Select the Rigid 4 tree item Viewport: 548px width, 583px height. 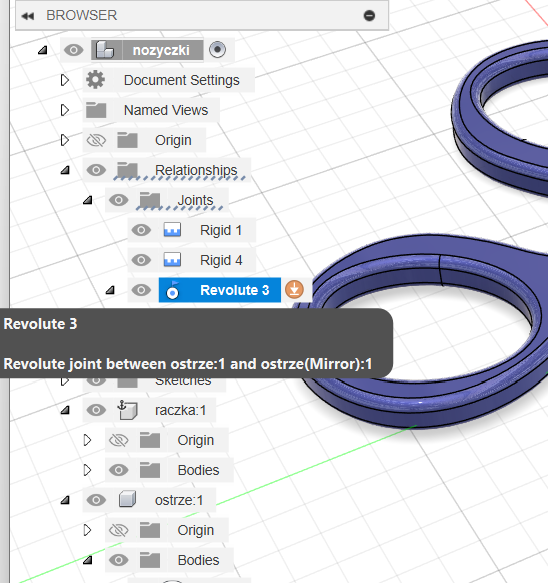[x=221, y=260]
